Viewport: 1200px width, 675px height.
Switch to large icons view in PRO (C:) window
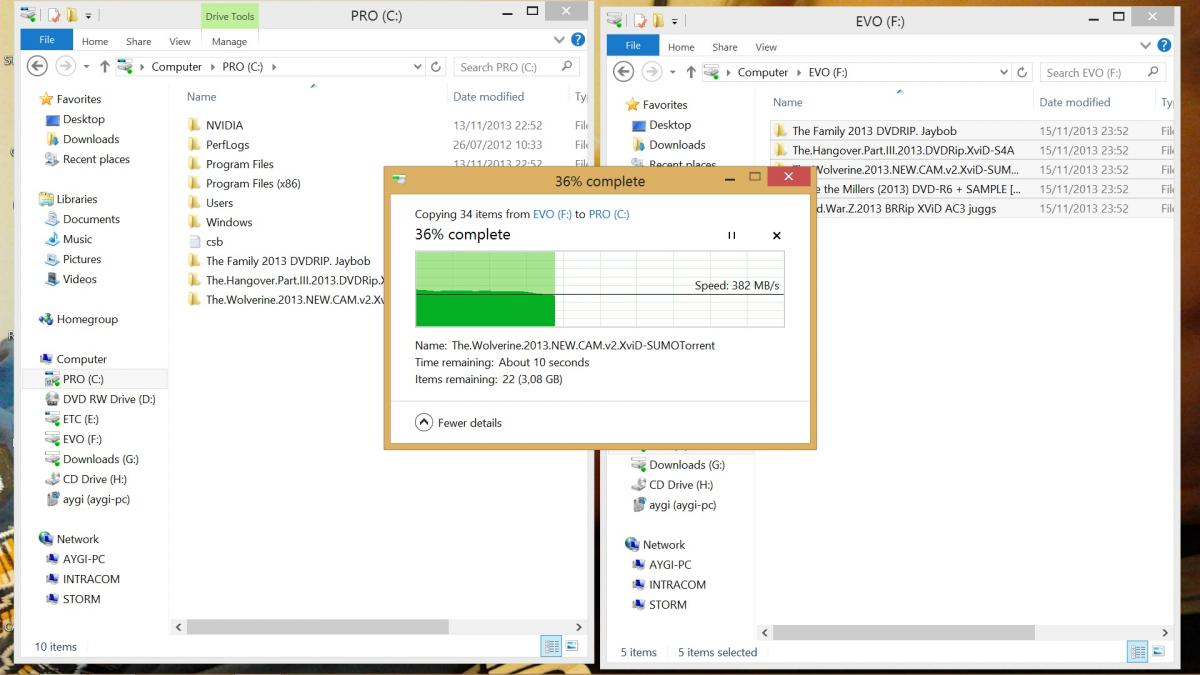[571, 646]
